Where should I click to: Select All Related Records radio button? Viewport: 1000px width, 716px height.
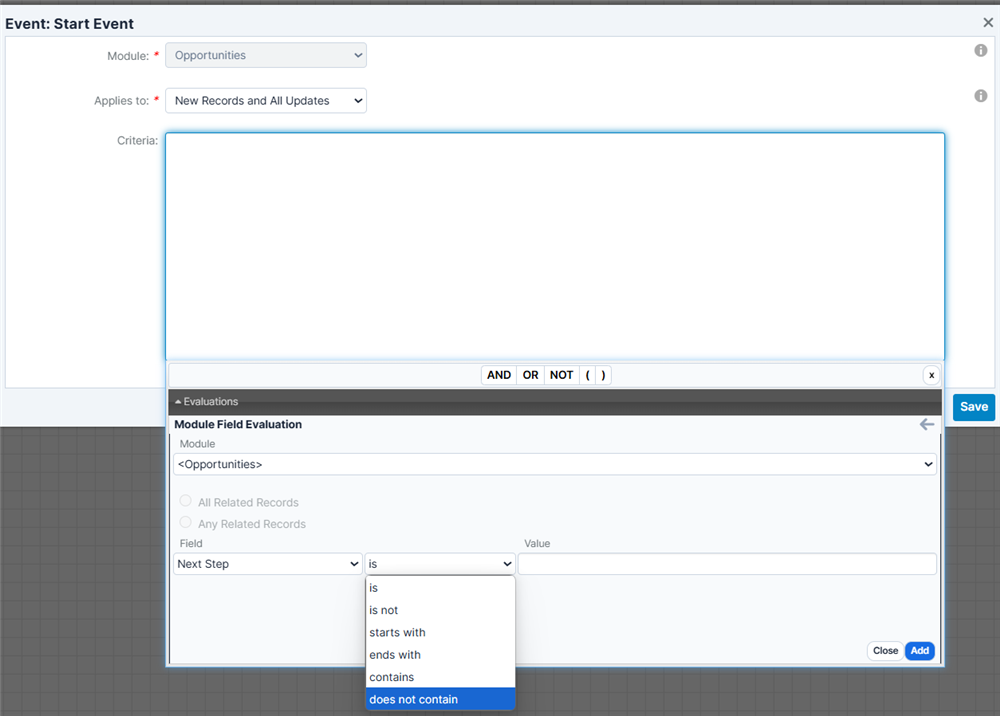pos(185,502)
